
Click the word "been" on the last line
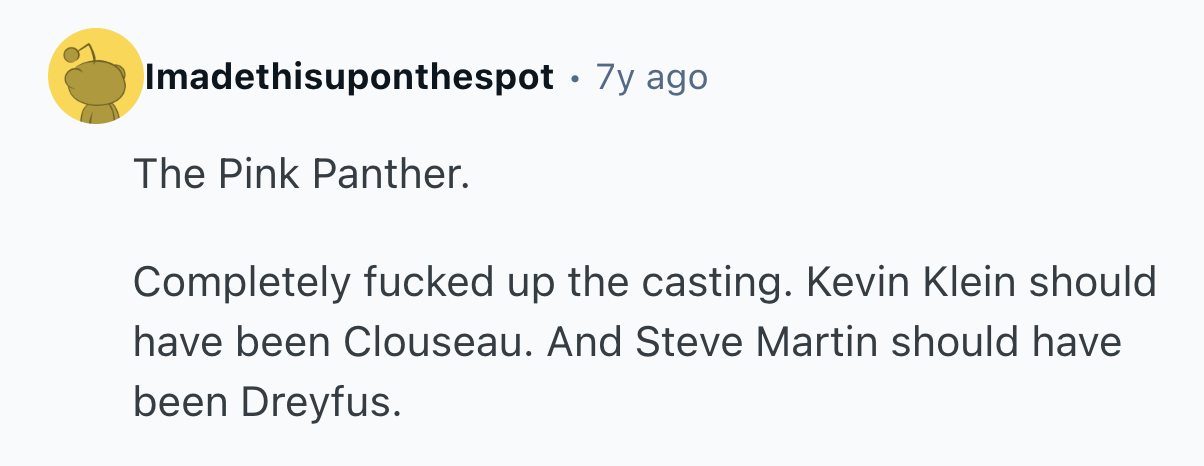tap(176, 403)
